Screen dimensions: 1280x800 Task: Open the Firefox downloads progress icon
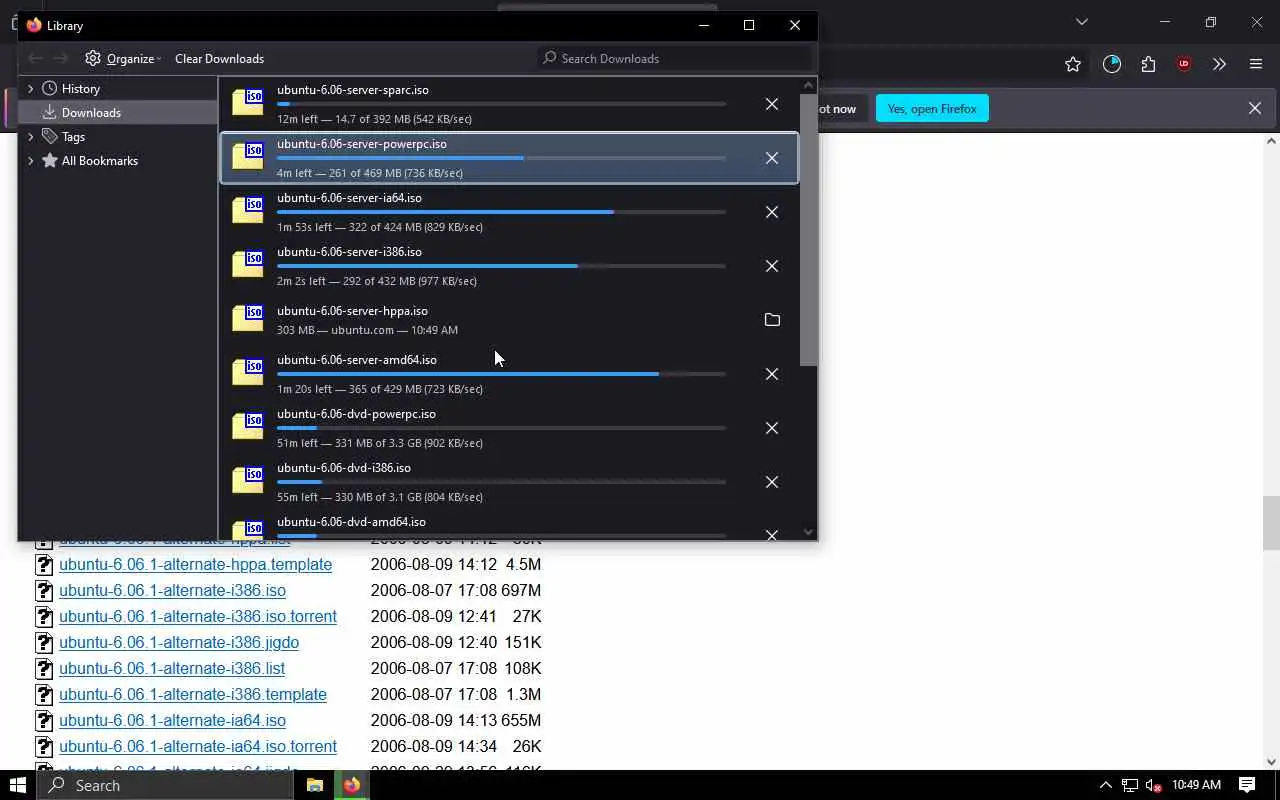click(1112, 64)
